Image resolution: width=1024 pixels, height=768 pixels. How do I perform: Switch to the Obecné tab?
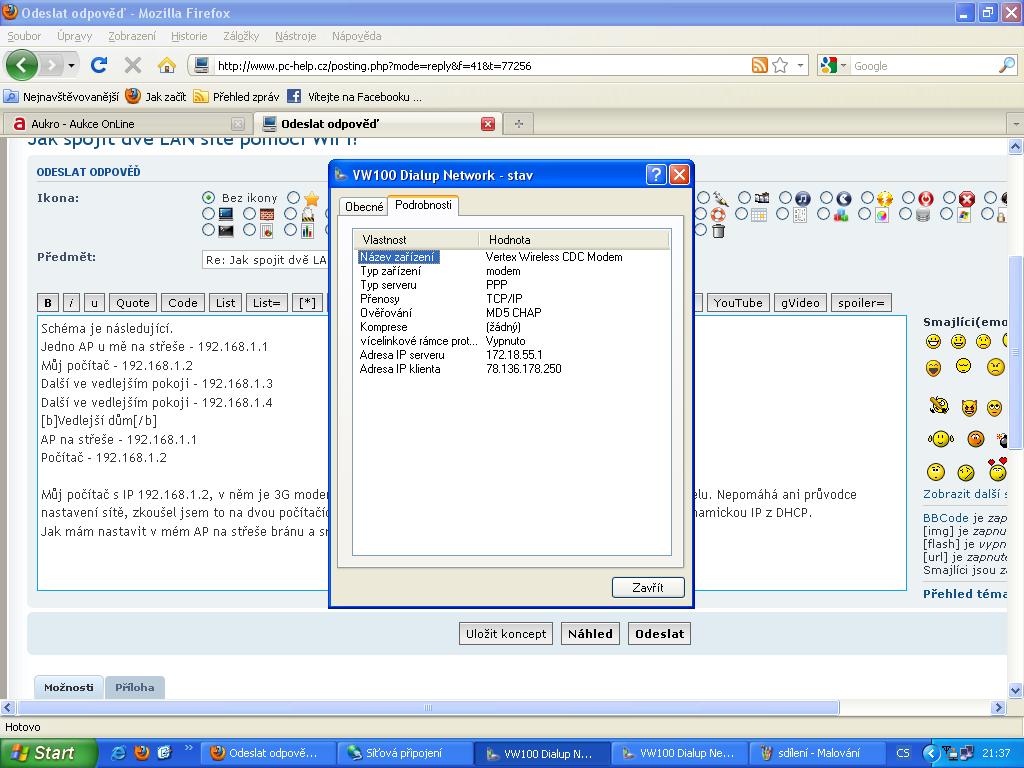364,207
